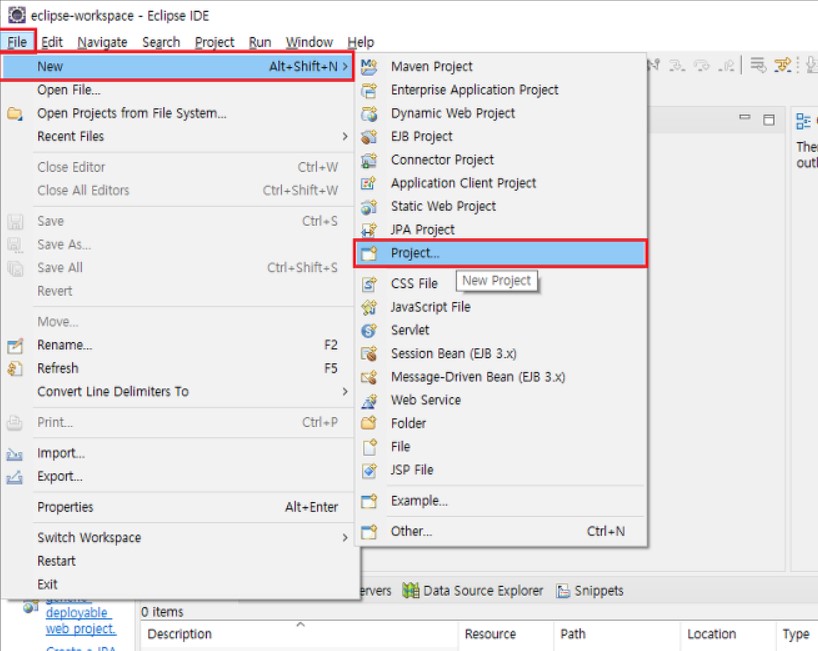Maximize the editor area panel
This screenshot has height=651, width=818.
tap(769, 119)
